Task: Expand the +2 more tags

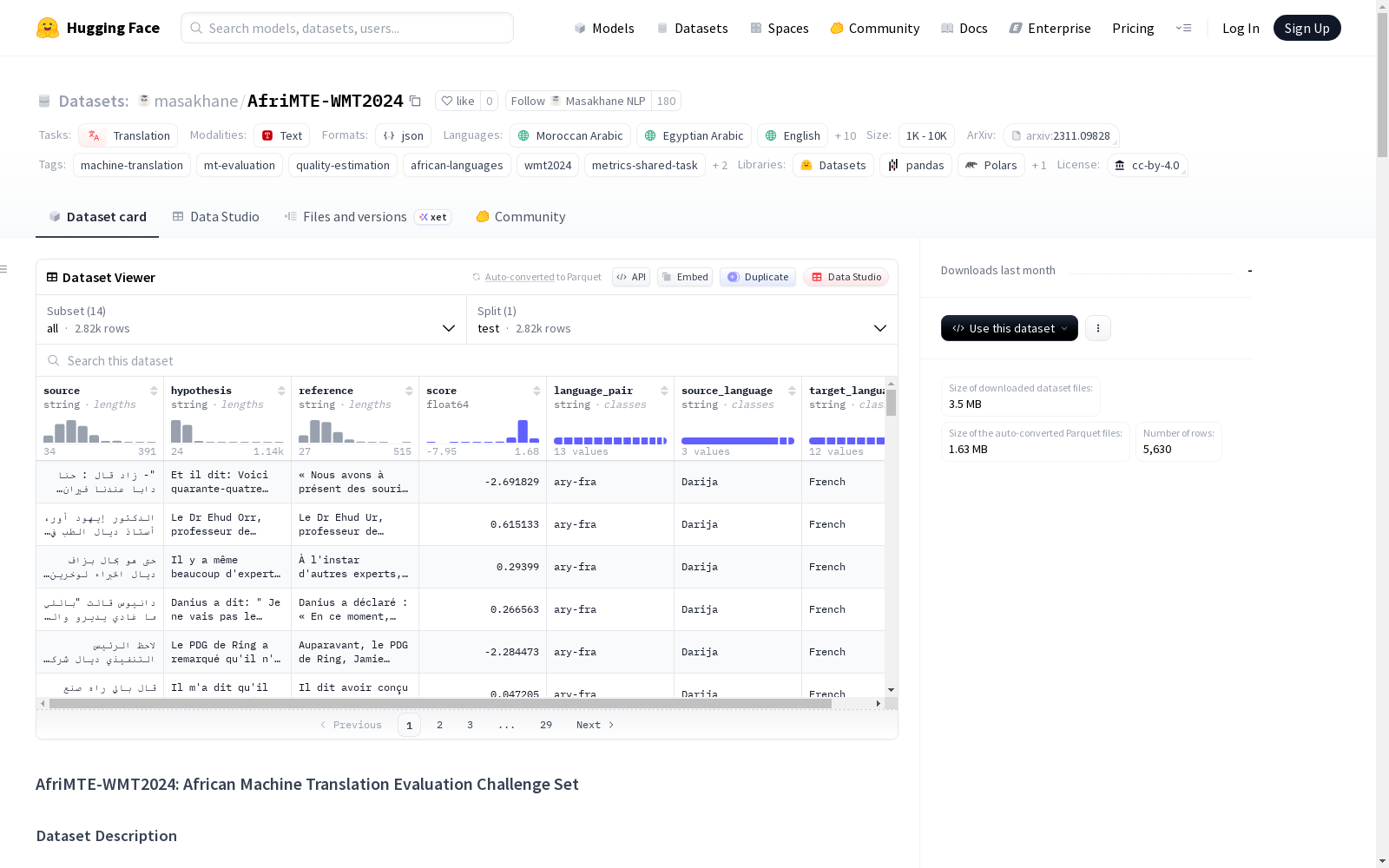Action: coord(720,165)
